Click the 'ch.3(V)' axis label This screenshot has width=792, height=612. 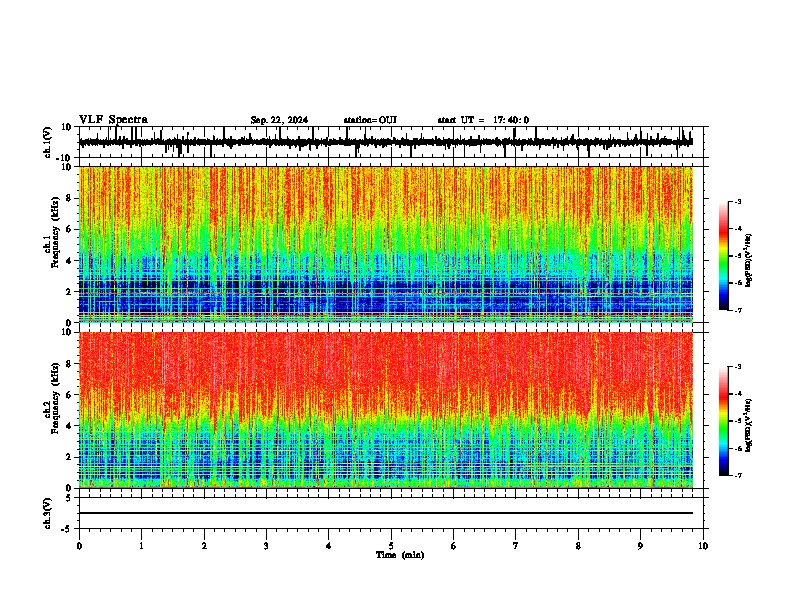tap(48, 513)
